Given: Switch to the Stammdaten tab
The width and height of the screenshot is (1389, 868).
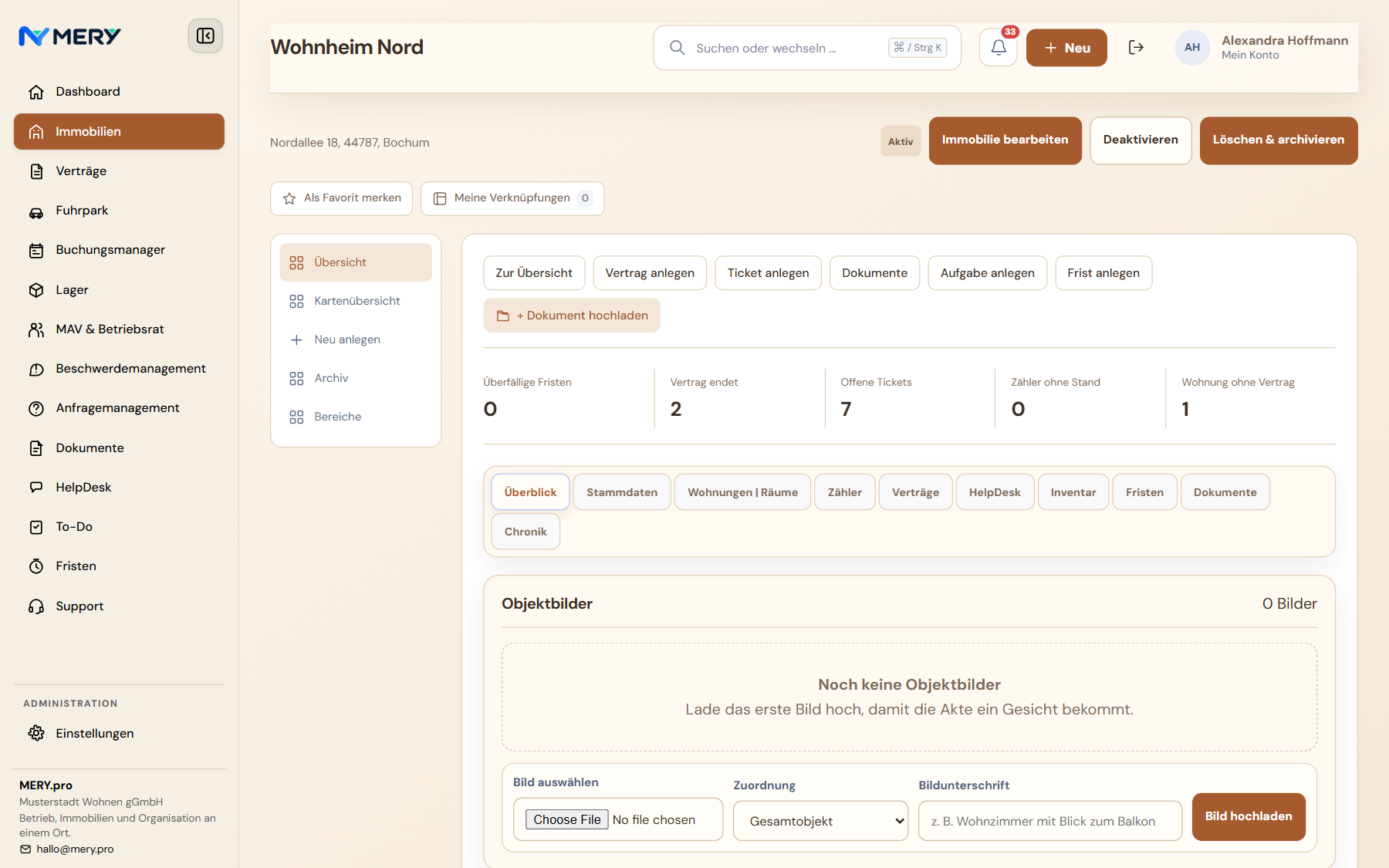Looking at the screenshot, I should [x=622, y=492].
